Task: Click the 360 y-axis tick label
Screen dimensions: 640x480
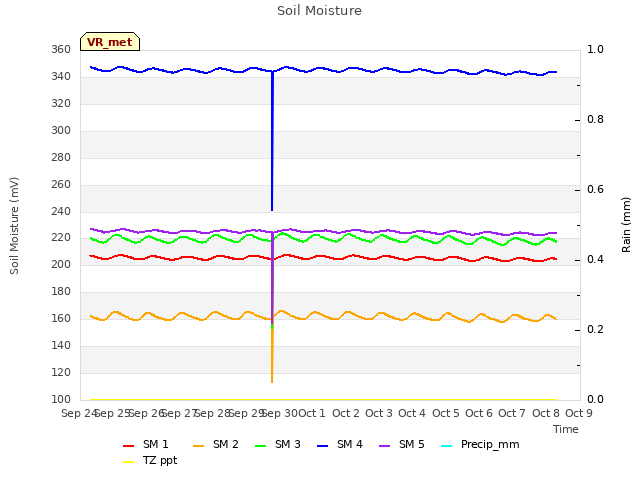Action: pos(61,50)
